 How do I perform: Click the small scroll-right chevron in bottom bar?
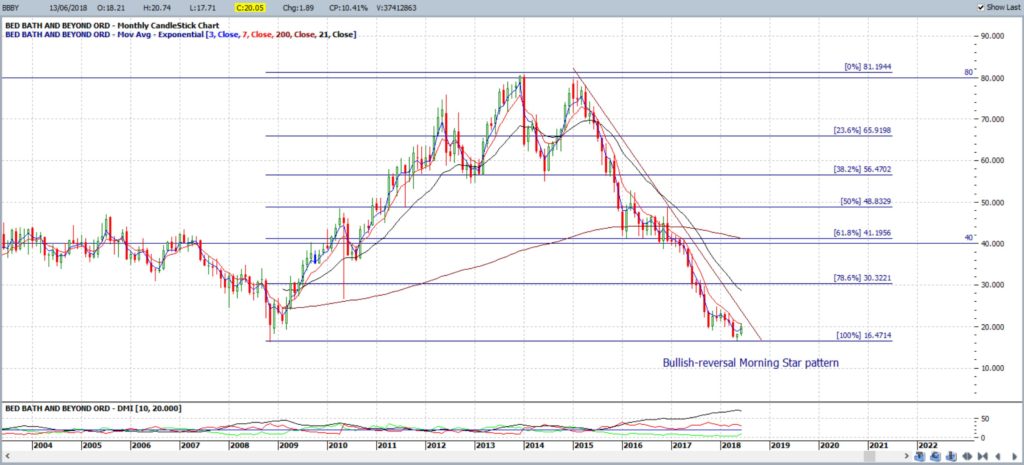tap(906, 456)
